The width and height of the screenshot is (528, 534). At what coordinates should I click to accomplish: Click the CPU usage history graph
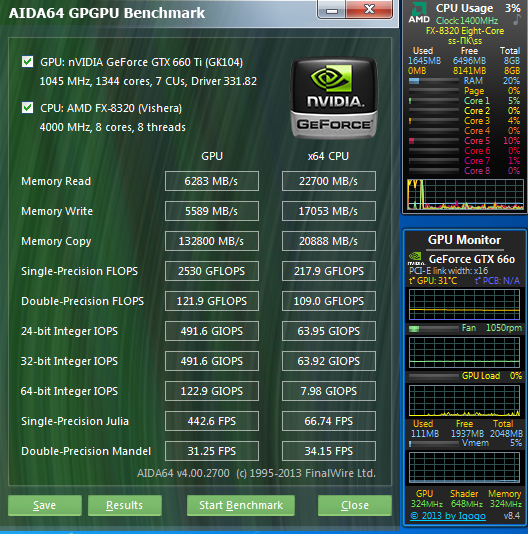(465, 194)
